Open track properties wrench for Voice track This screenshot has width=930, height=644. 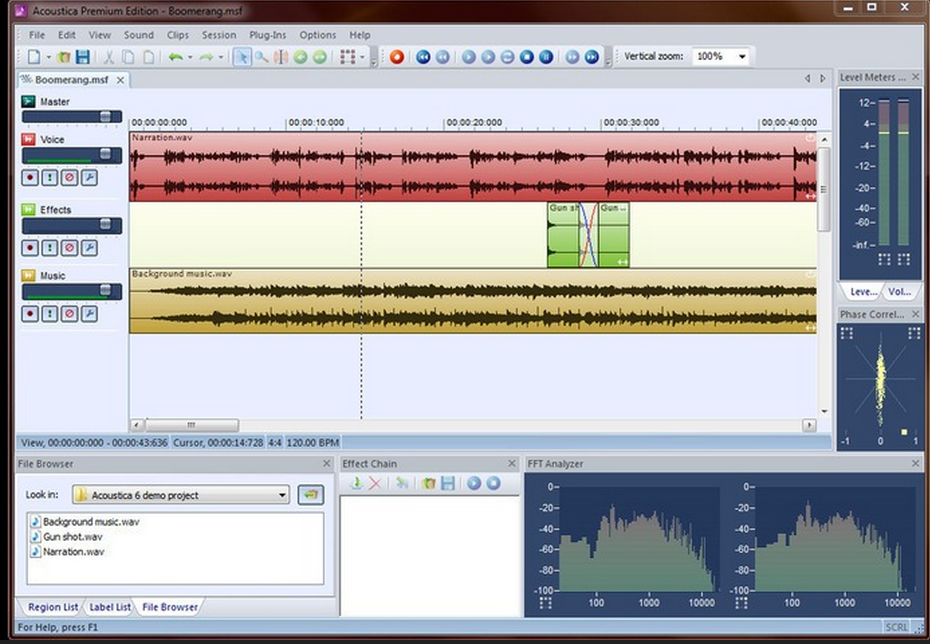pyautogui.click(x=90, y=177)
